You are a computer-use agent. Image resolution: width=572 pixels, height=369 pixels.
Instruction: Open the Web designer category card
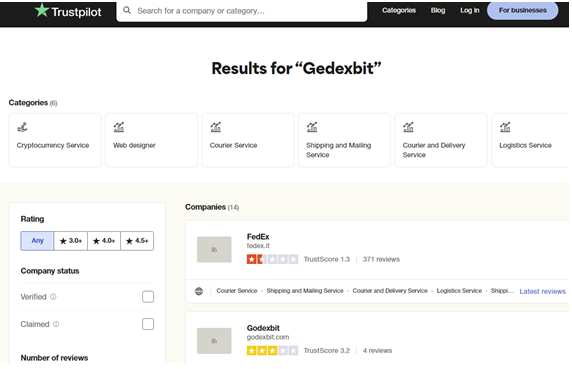(151, 140)
